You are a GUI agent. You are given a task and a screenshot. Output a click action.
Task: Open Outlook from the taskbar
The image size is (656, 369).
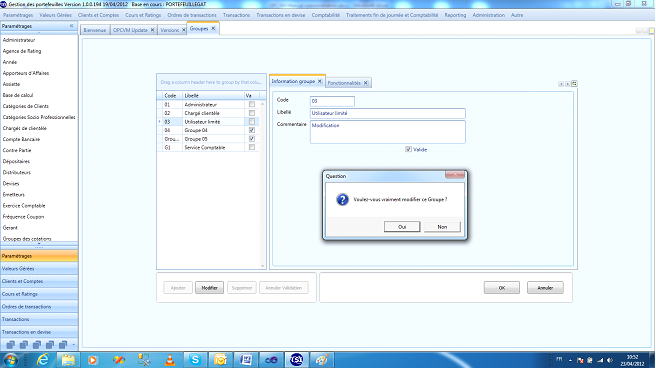220,359
